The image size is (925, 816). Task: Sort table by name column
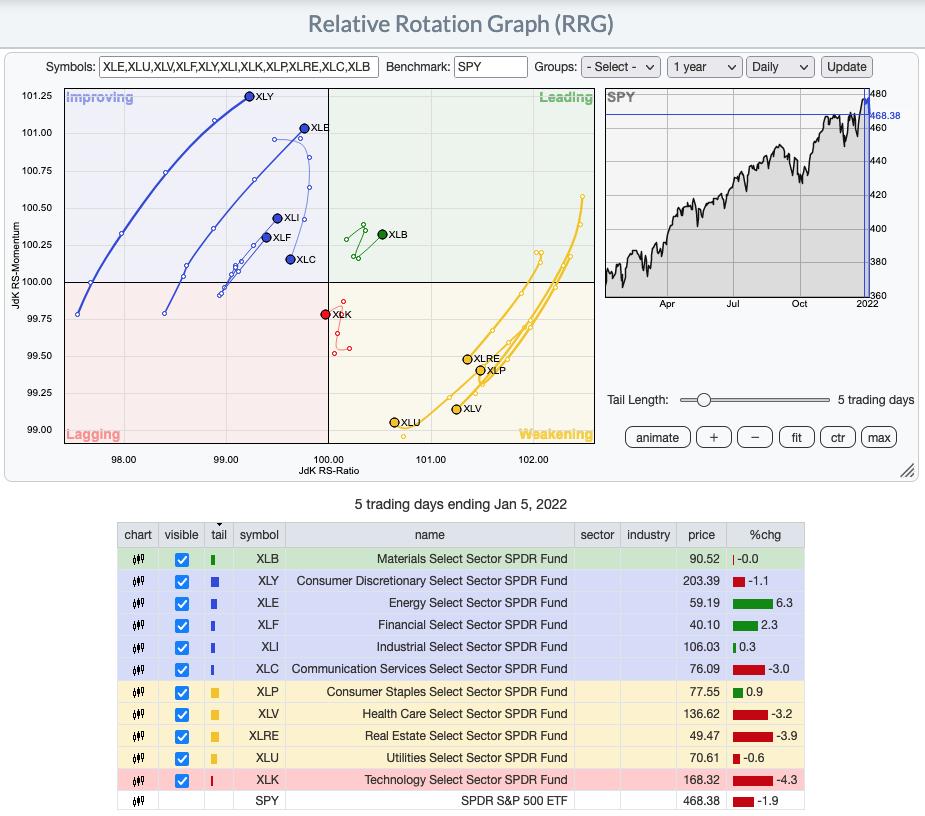coord(429,535)
